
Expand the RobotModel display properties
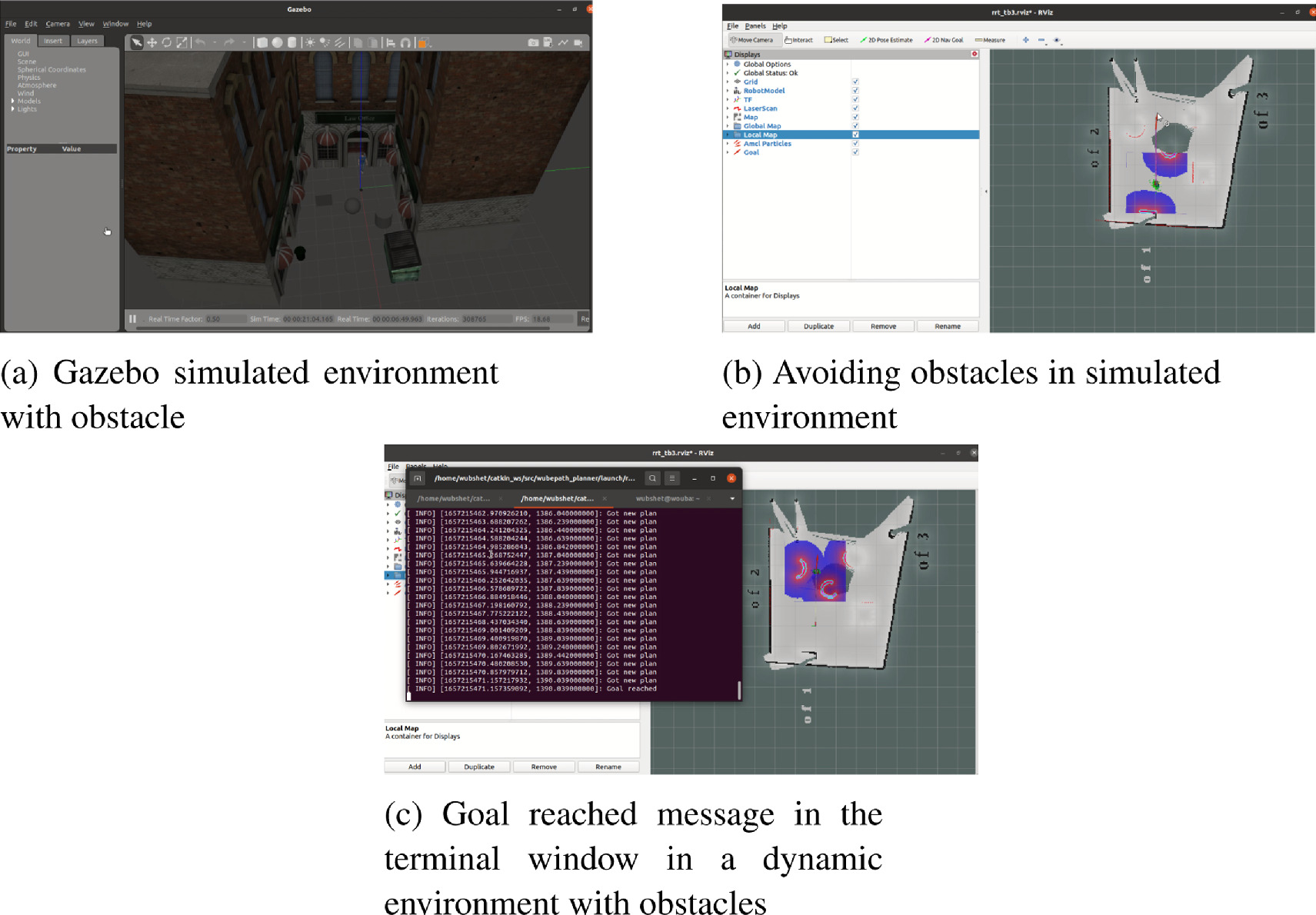(x=728, y=91)
